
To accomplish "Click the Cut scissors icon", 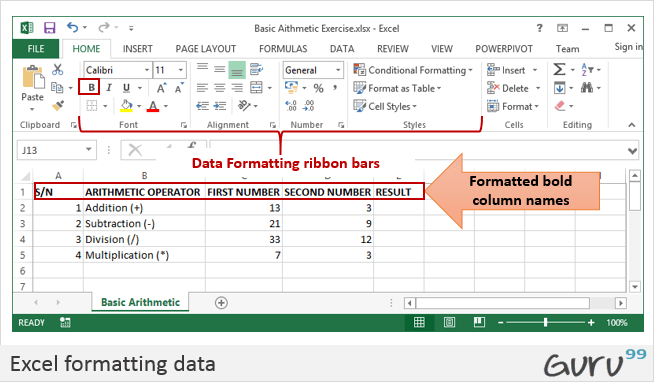I will pos(58,69).
